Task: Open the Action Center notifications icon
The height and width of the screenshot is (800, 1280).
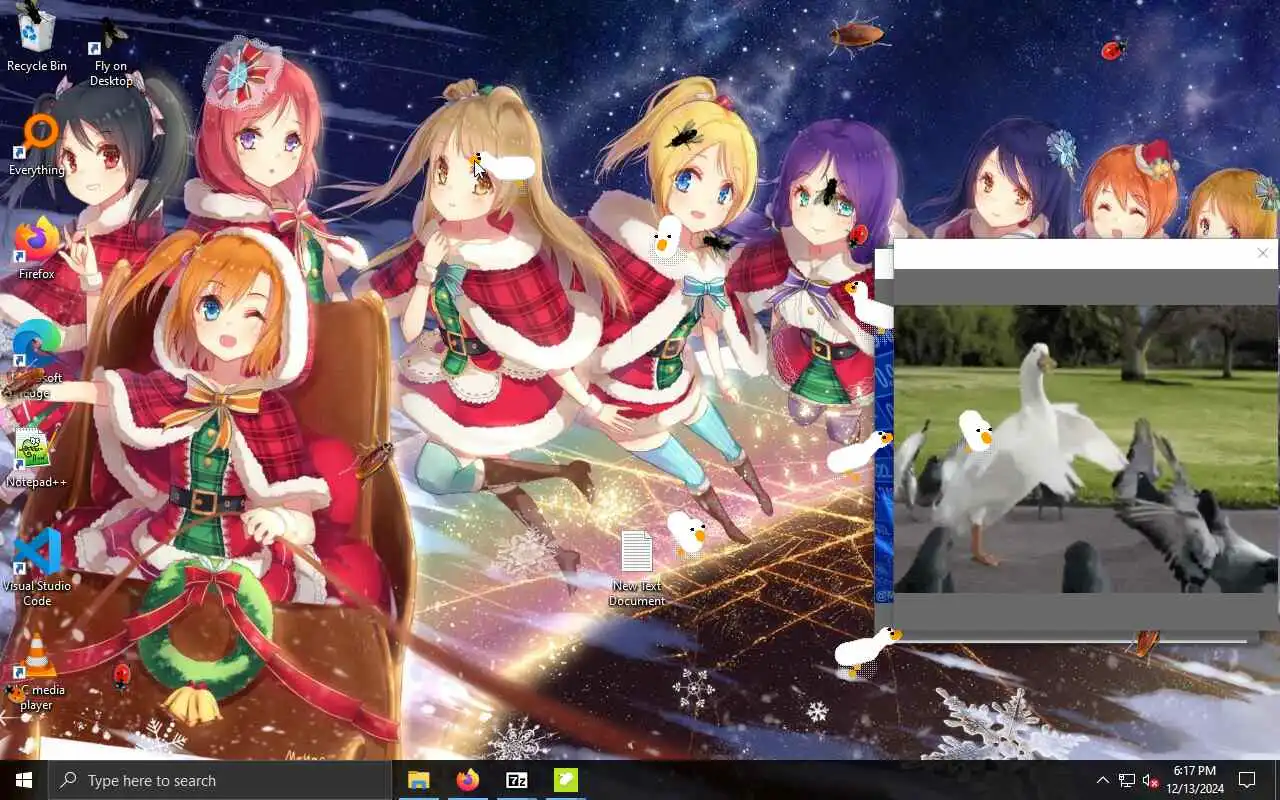Action: tap(1248, 780)
